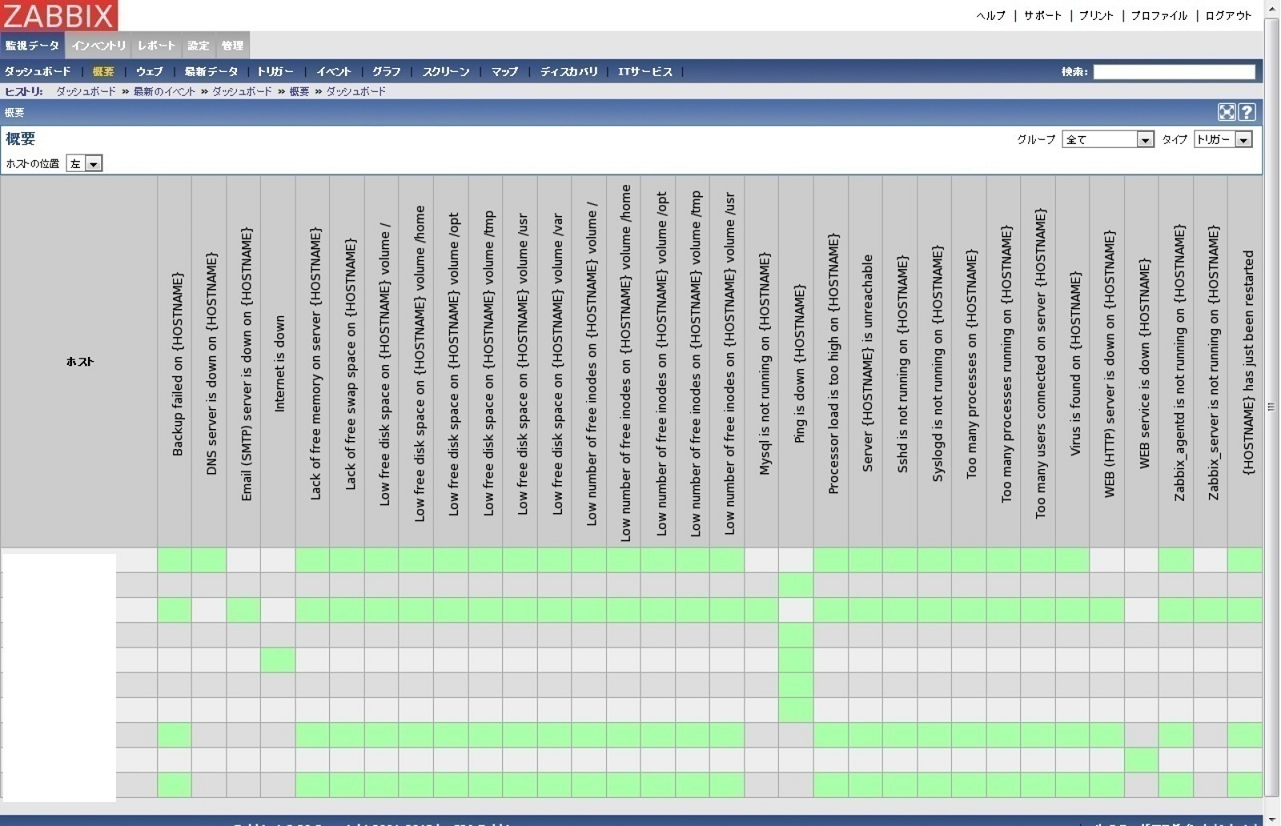Switch to the レポート tab
The height and width of the screenshot is (826, 1281).
pyautogui.click(x=156, y=46)
